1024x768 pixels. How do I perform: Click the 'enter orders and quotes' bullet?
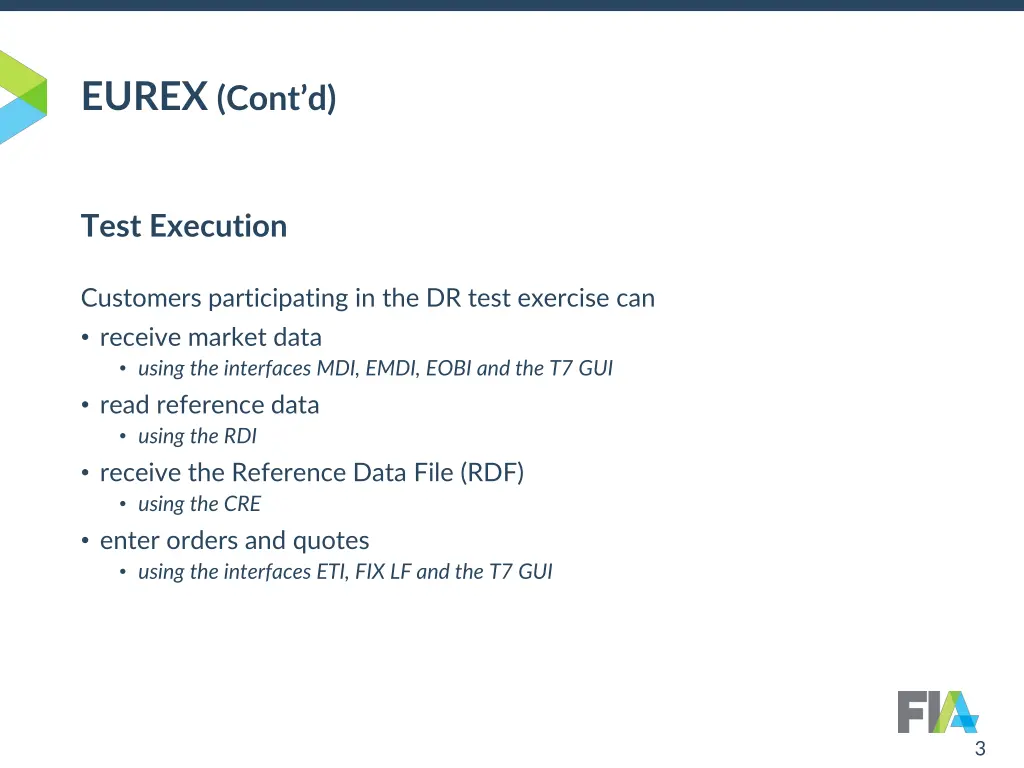coord(234,541)
